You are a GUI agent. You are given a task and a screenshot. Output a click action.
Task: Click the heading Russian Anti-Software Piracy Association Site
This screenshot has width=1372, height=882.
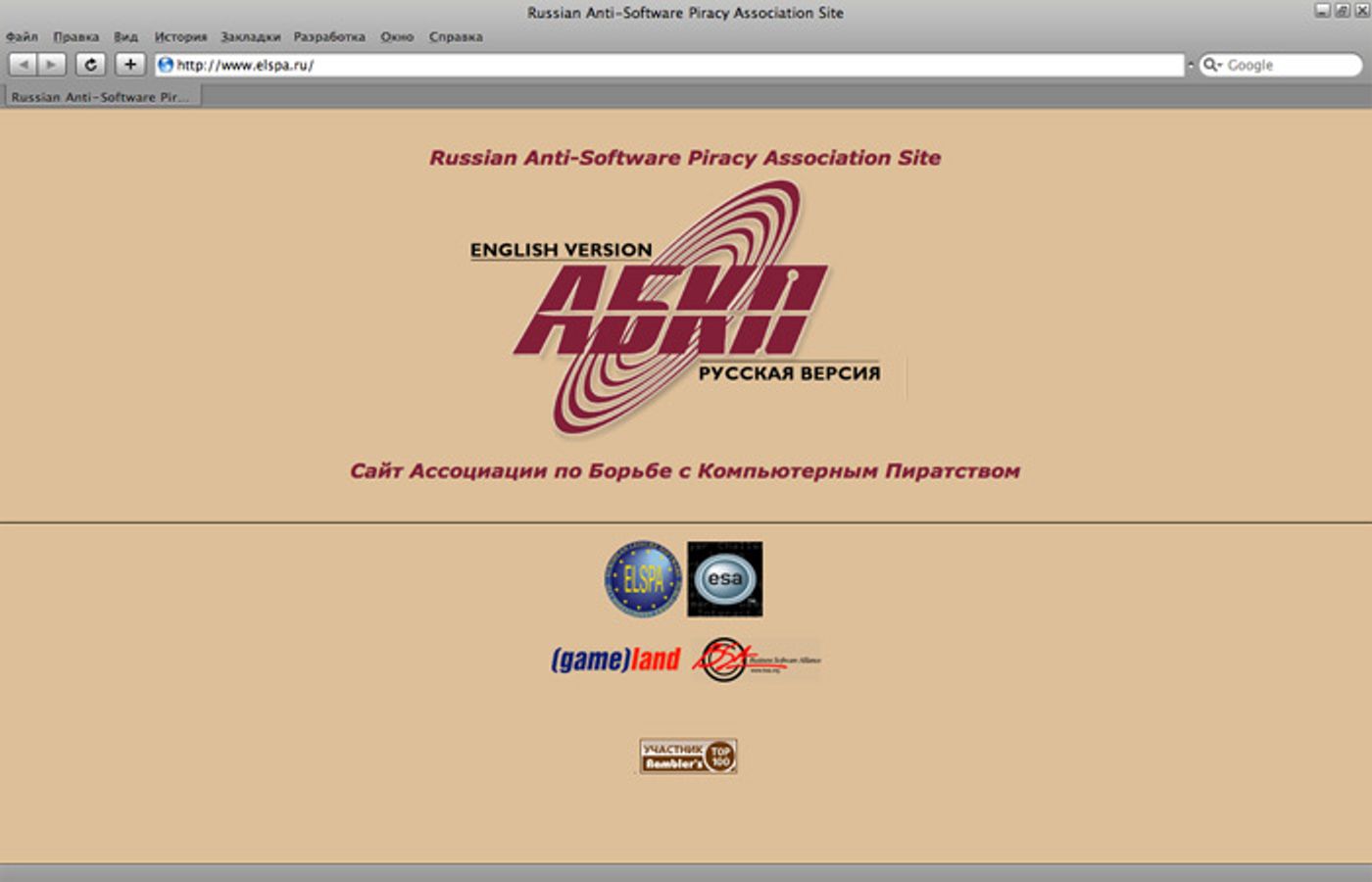click(685, 158)
